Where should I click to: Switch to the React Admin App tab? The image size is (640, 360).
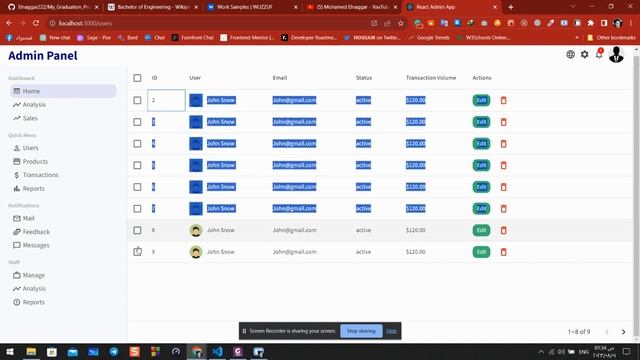pos(452,7)
